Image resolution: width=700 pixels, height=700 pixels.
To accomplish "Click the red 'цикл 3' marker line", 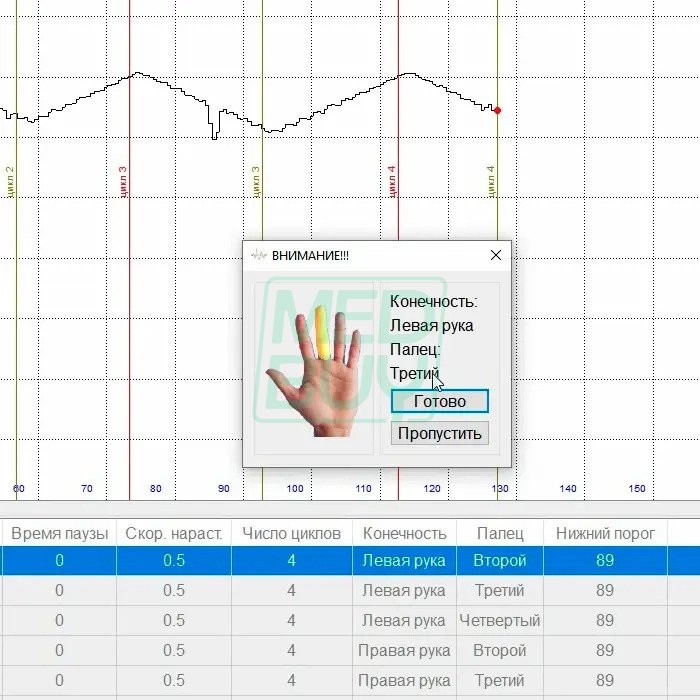I will click(129, 250).
